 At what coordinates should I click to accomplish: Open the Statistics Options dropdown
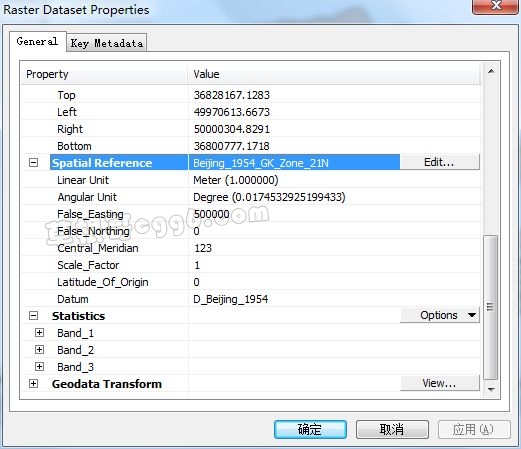point(440,315)
